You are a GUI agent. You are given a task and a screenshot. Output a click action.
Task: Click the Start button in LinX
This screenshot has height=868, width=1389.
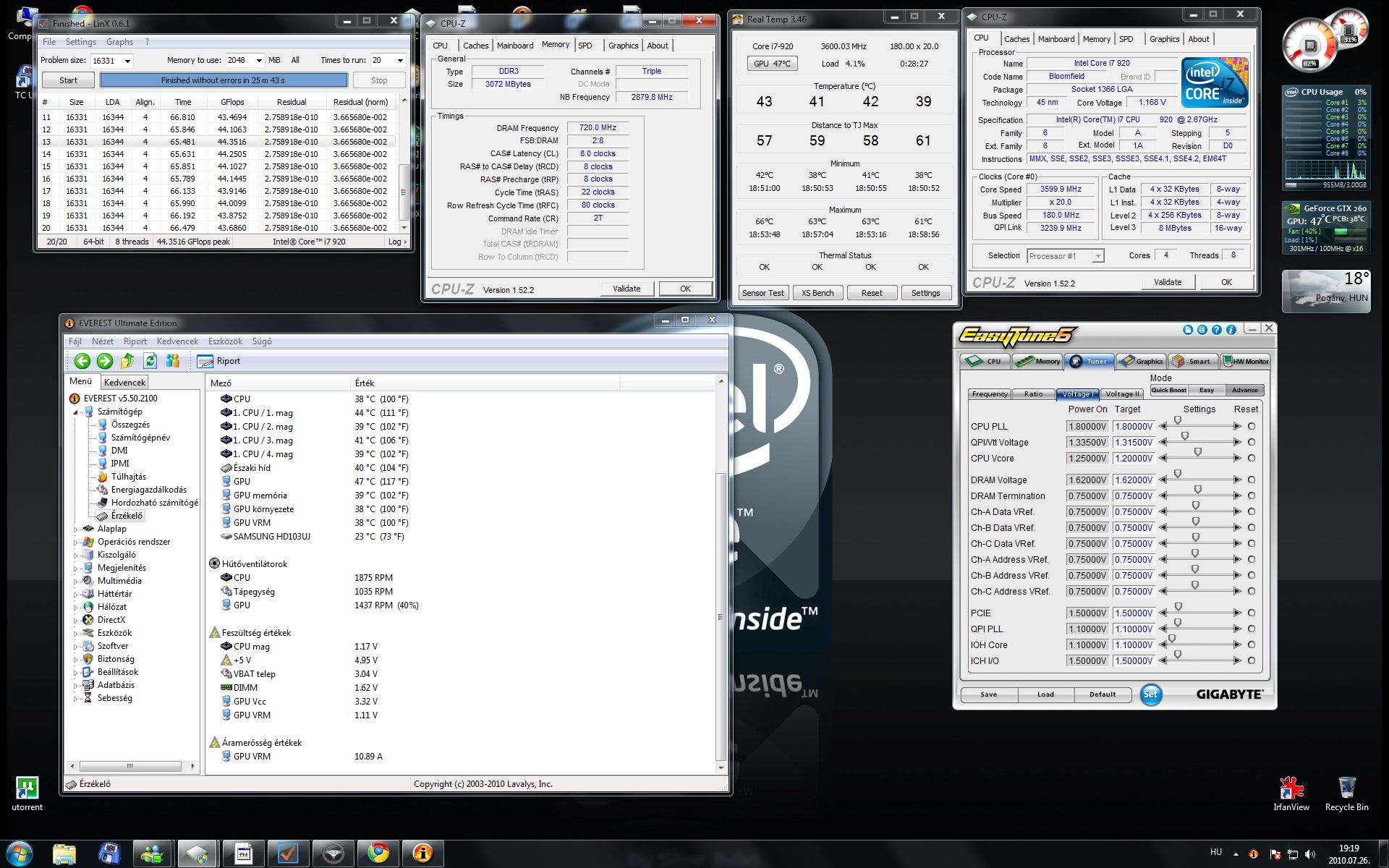[68, 80]
